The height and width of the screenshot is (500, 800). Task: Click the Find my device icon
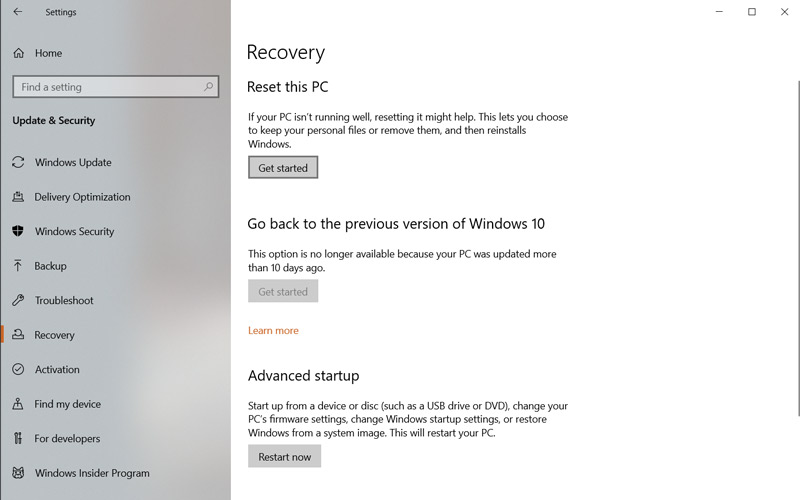pos(17,404)
